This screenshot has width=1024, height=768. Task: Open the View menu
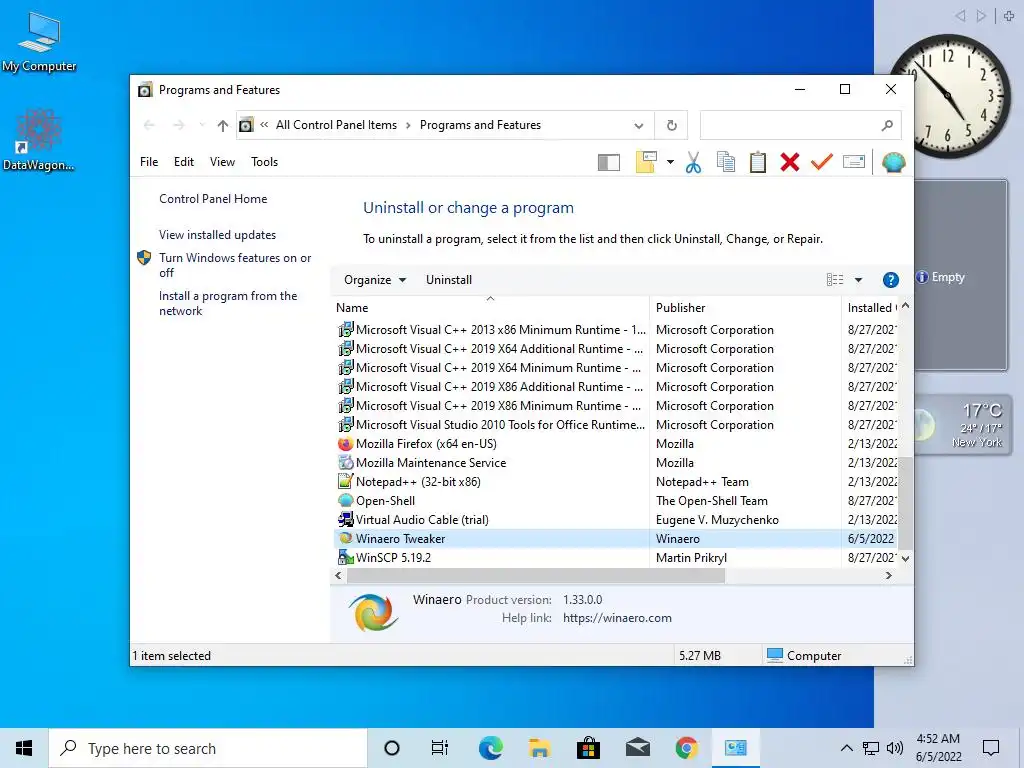222,162
